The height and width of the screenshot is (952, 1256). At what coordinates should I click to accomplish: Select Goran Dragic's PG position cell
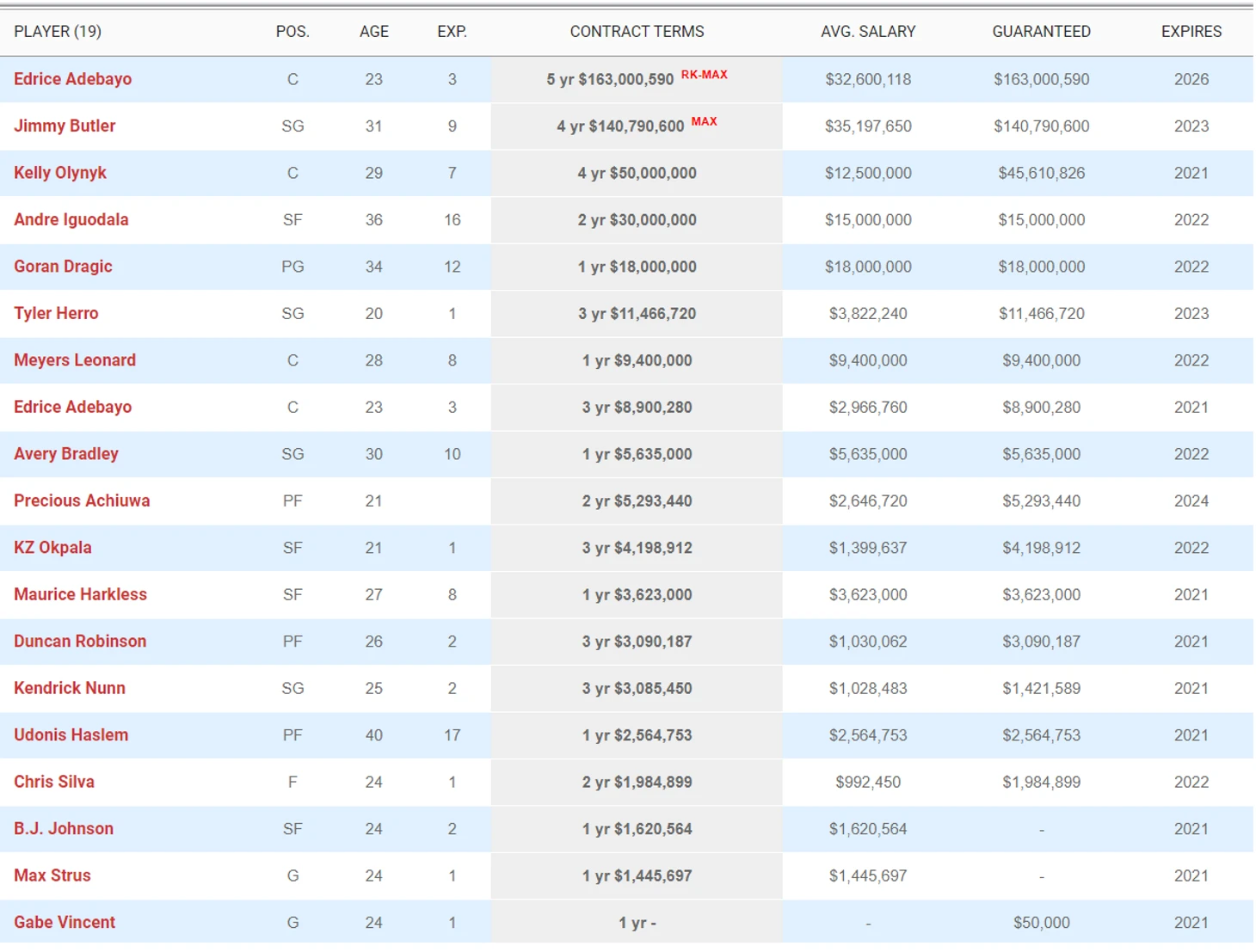292,267
